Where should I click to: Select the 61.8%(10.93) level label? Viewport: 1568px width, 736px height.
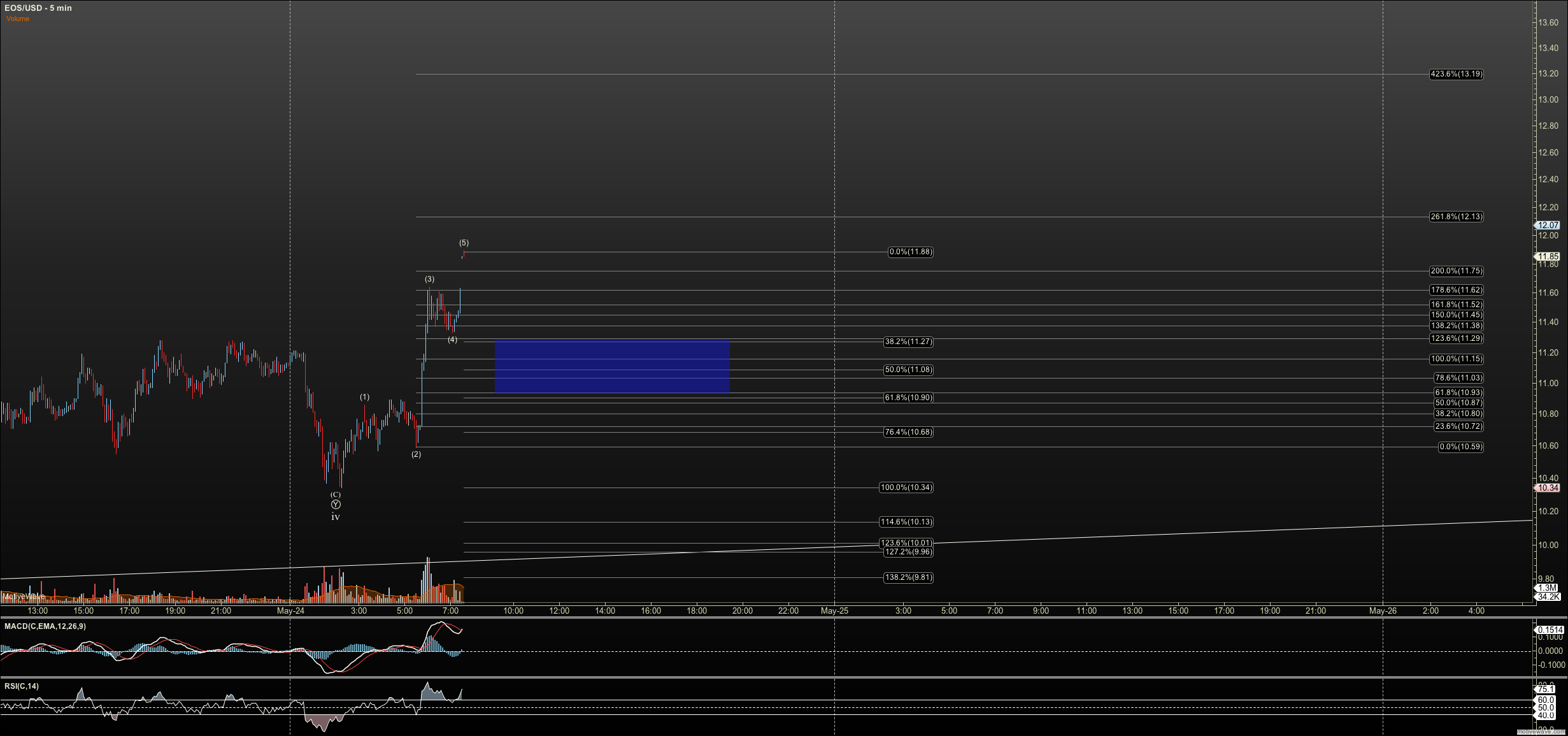click(1458, 393)
